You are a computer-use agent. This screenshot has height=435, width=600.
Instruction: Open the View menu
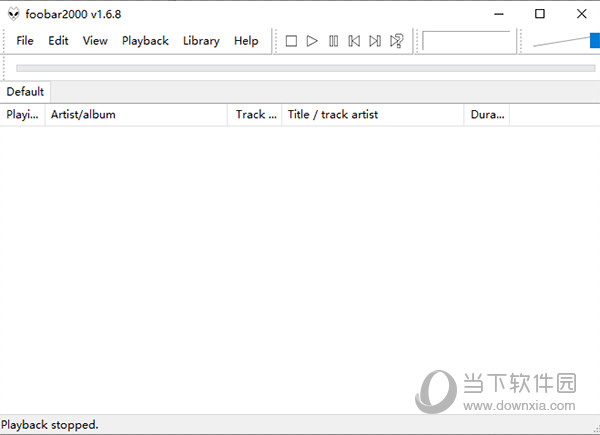95,41
